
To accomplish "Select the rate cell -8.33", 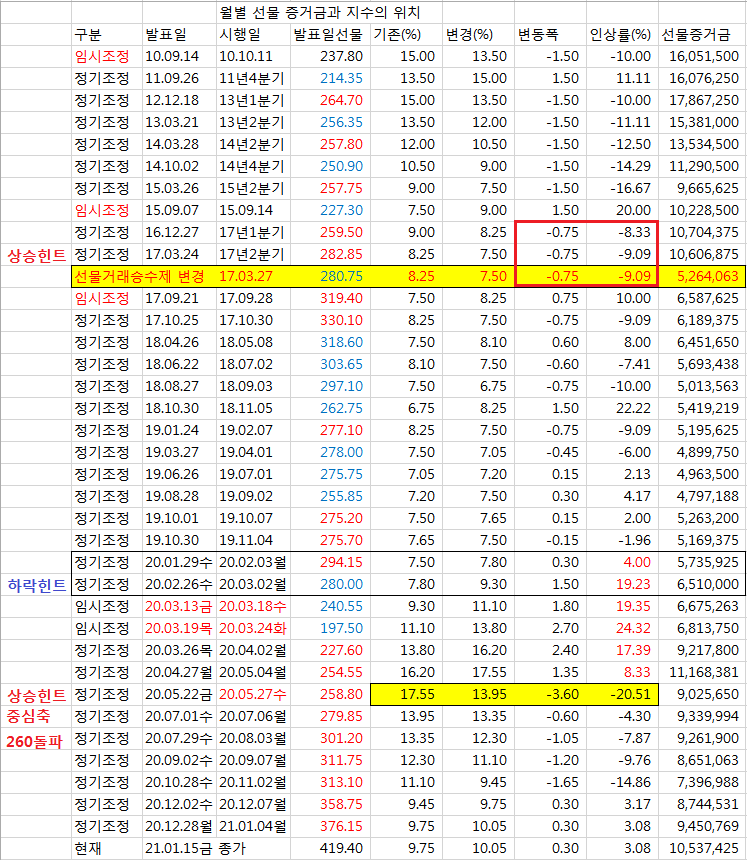I will (635, 232).
